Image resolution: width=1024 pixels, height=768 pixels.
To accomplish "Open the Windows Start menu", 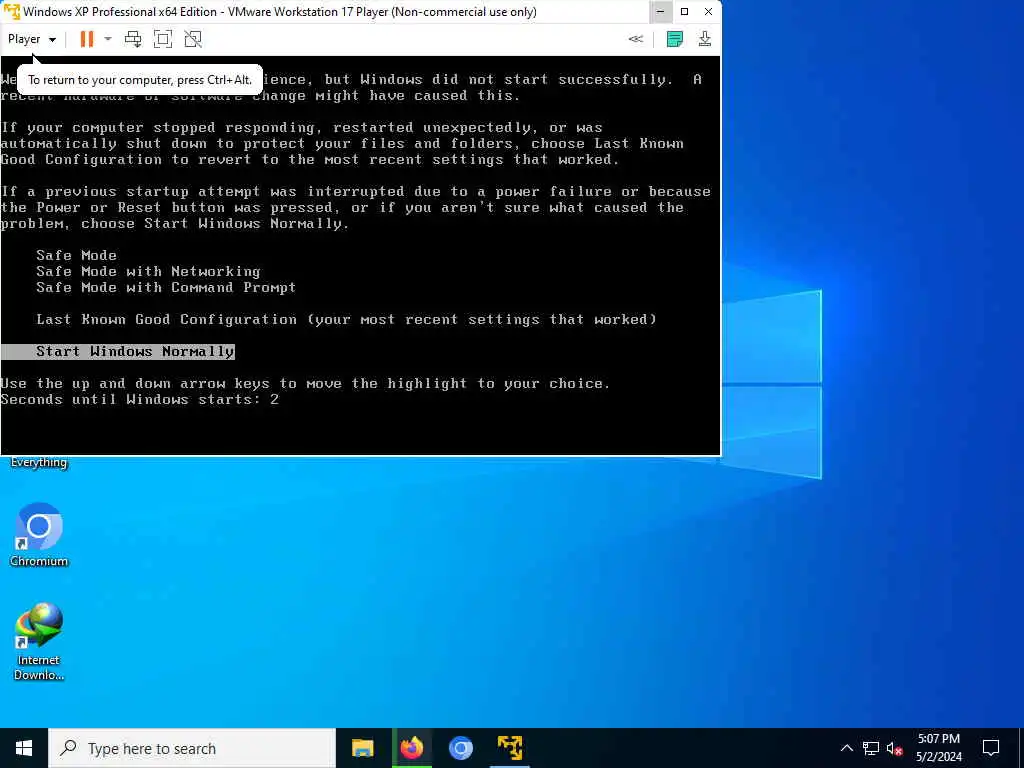I will [24, 748].
